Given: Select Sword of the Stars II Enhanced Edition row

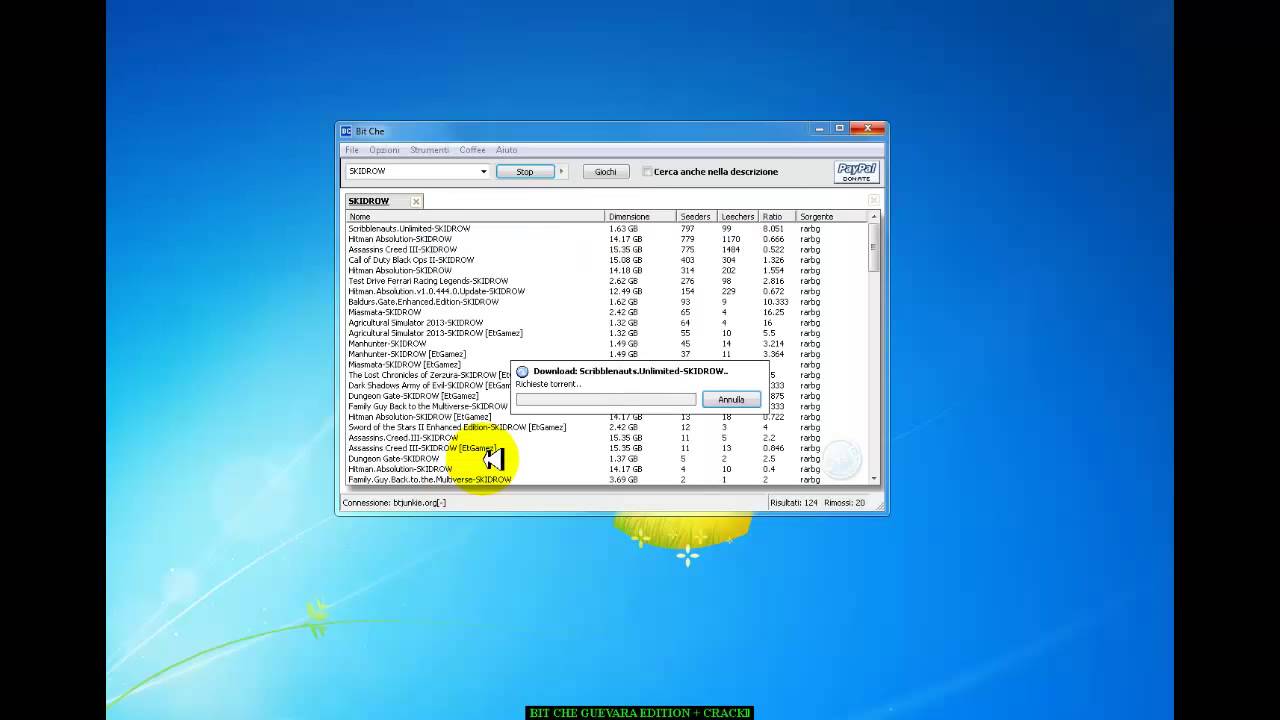Looking at the screenshot, I should click(x=607, y=427).
